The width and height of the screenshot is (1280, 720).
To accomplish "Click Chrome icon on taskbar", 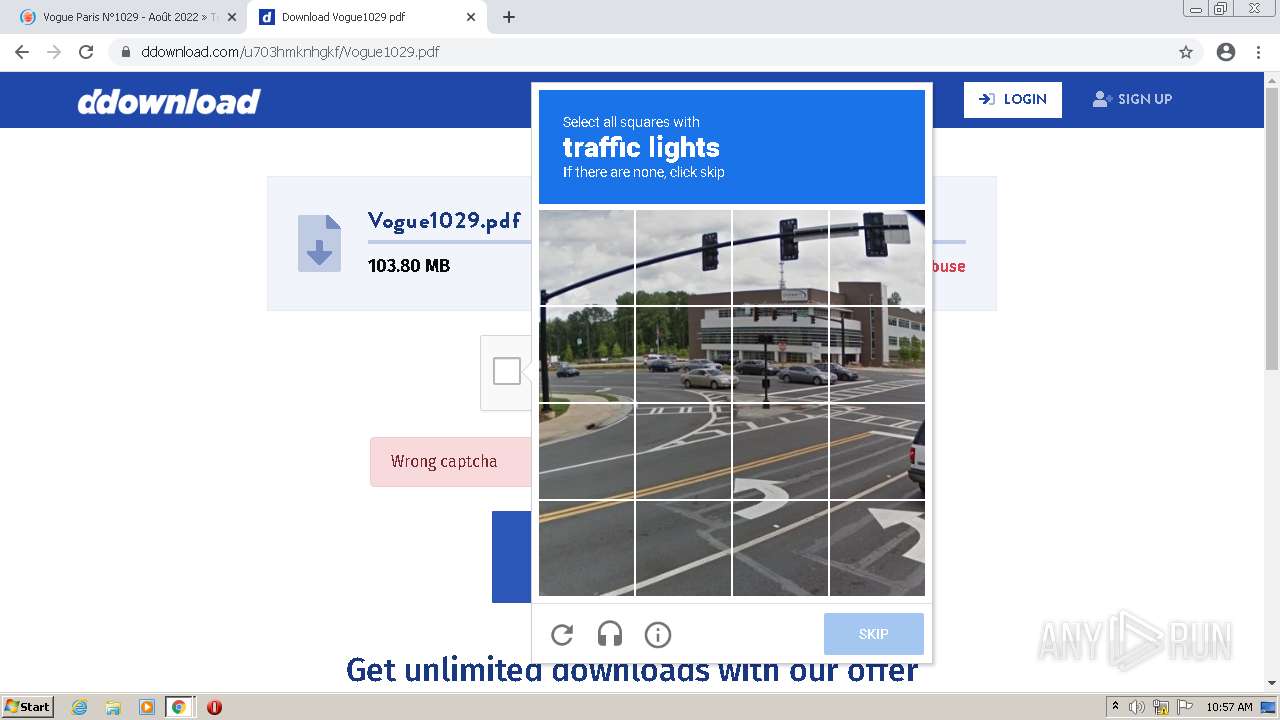I will point(179,707).
